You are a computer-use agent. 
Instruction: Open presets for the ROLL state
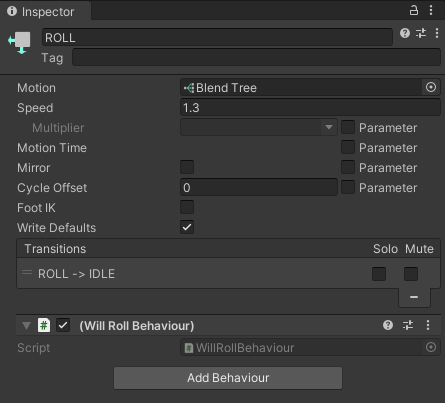[421, 33]
